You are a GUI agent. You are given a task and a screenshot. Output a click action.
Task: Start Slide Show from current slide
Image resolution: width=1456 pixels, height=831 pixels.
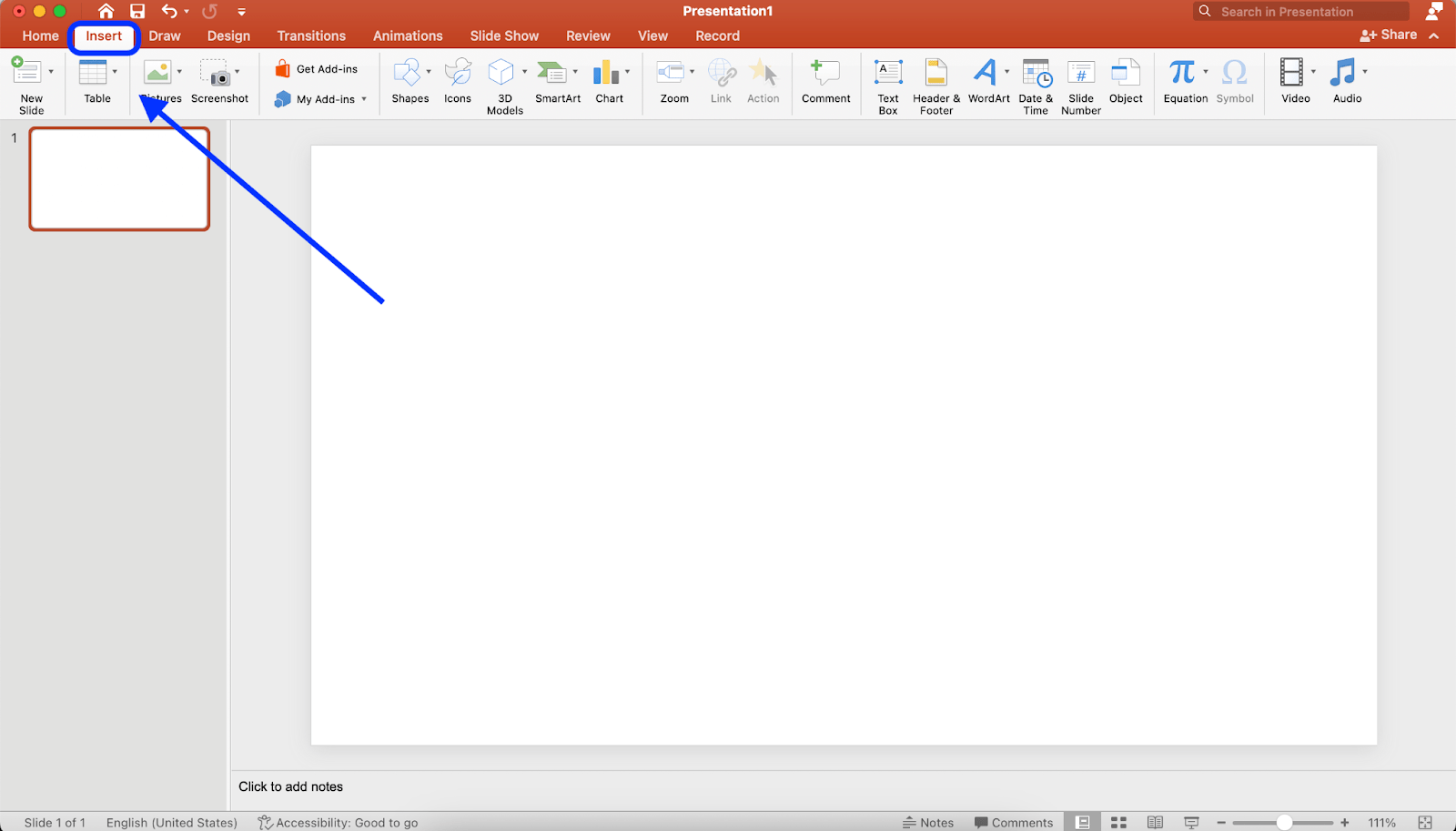[1190, 820]
